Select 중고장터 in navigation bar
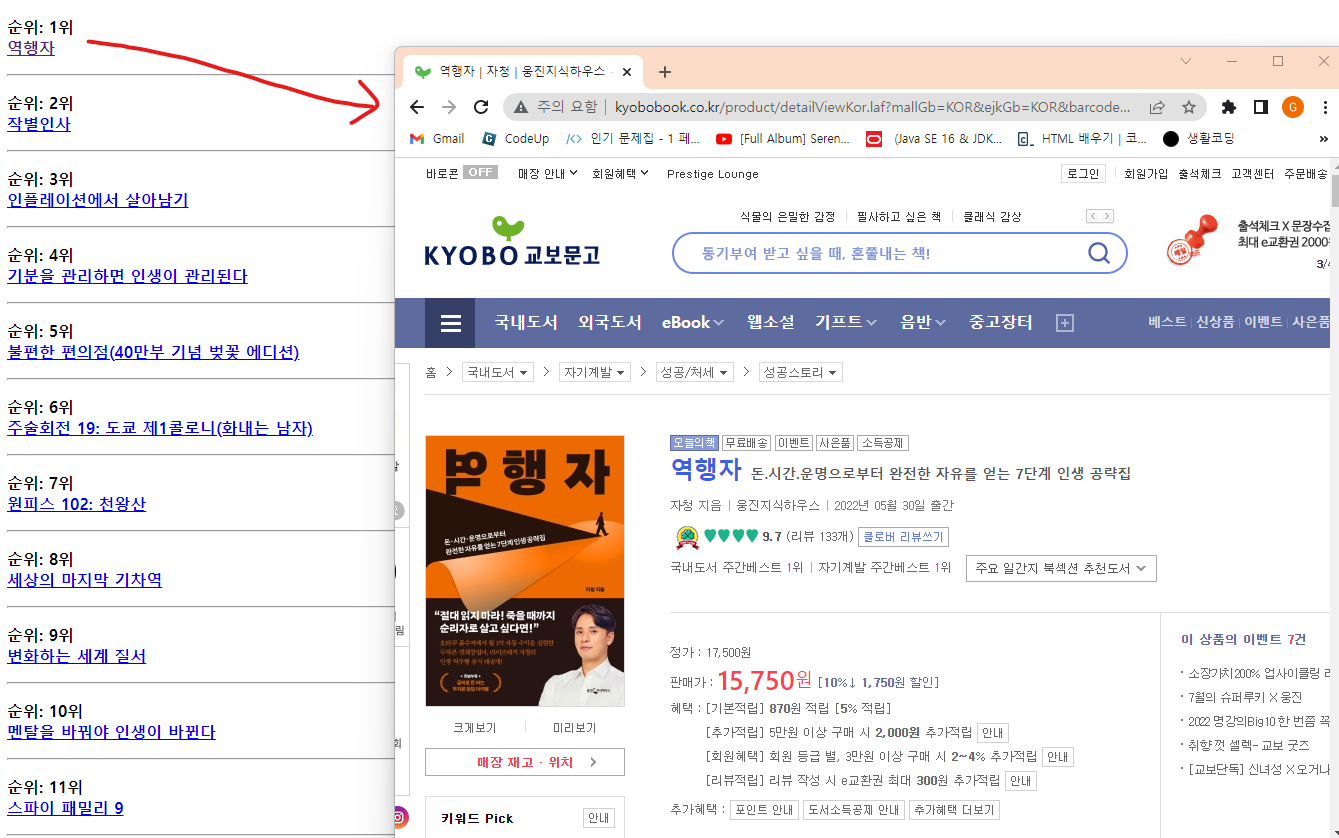This screenshot has width=1339, height=838. coord(1001,322)
